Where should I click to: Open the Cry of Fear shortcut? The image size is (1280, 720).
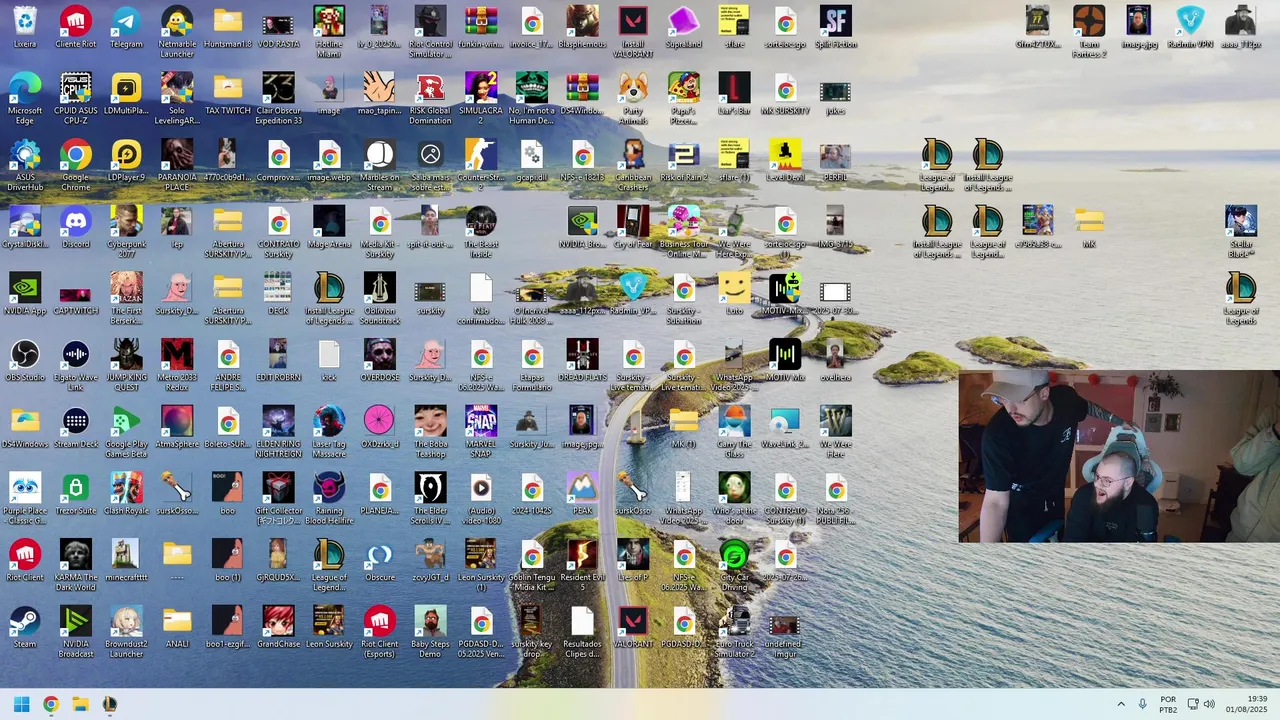(x=633, y=228)
